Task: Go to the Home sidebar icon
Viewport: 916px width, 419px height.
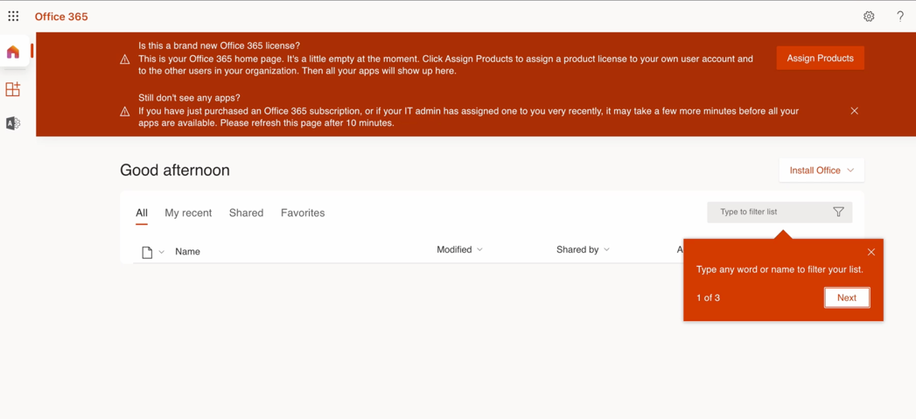Action: click(x=13, y=52)
